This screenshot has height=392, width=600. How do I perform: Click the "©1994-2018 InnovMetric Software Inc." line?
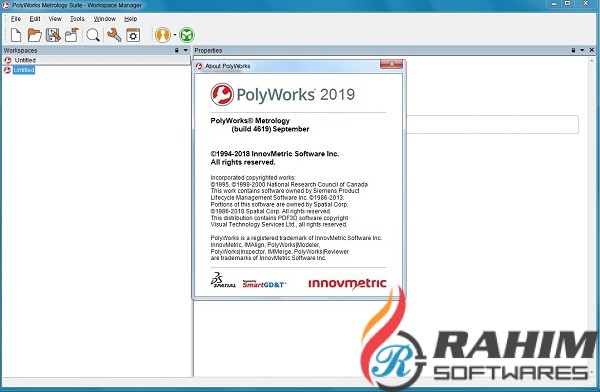point(275,154)
